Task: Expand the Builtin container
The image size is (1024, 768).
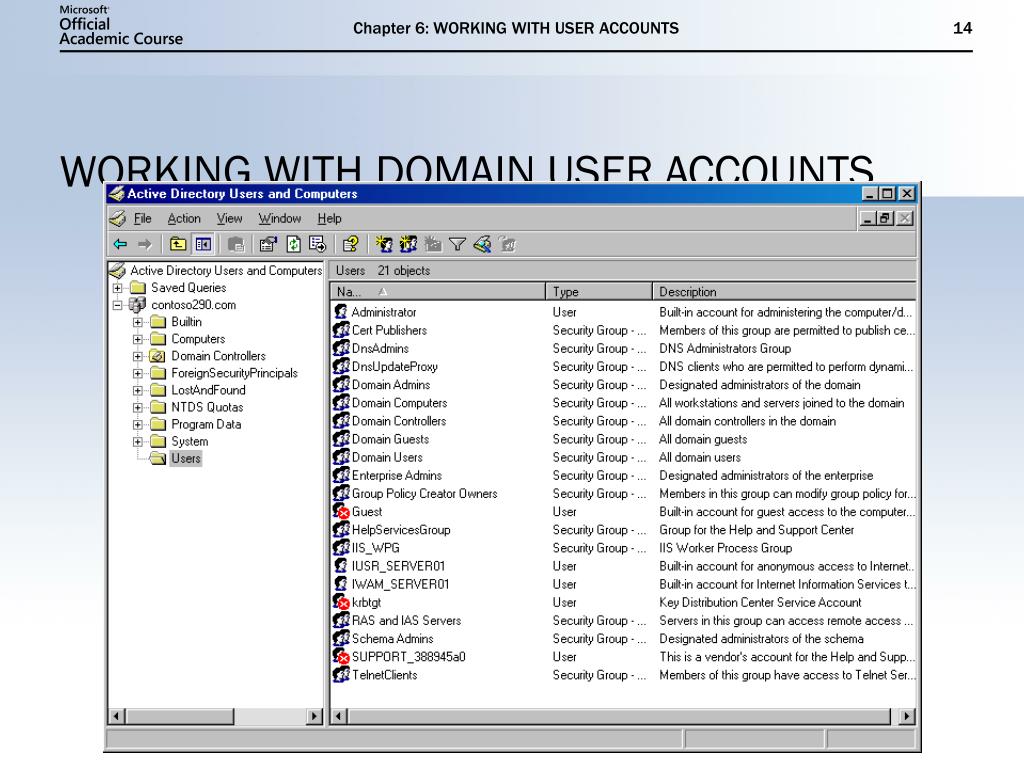Action: coord(137,322)
